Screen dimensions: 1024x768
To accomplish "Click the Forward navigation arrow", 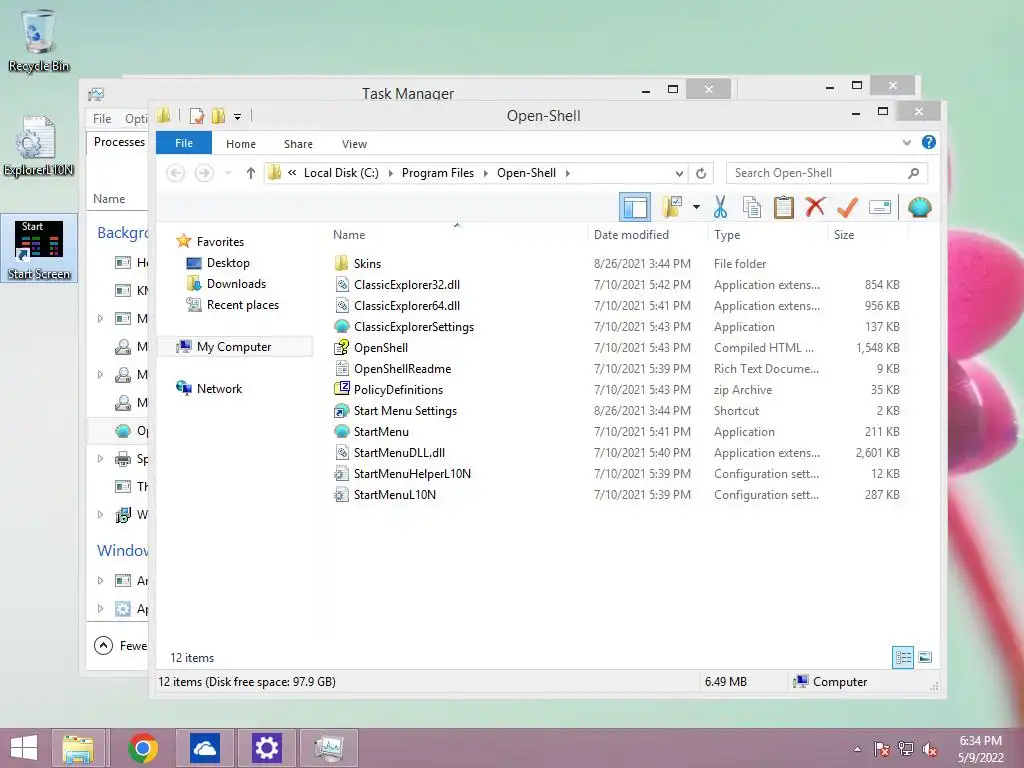I will pyautogui.click(x=204, y=173).
